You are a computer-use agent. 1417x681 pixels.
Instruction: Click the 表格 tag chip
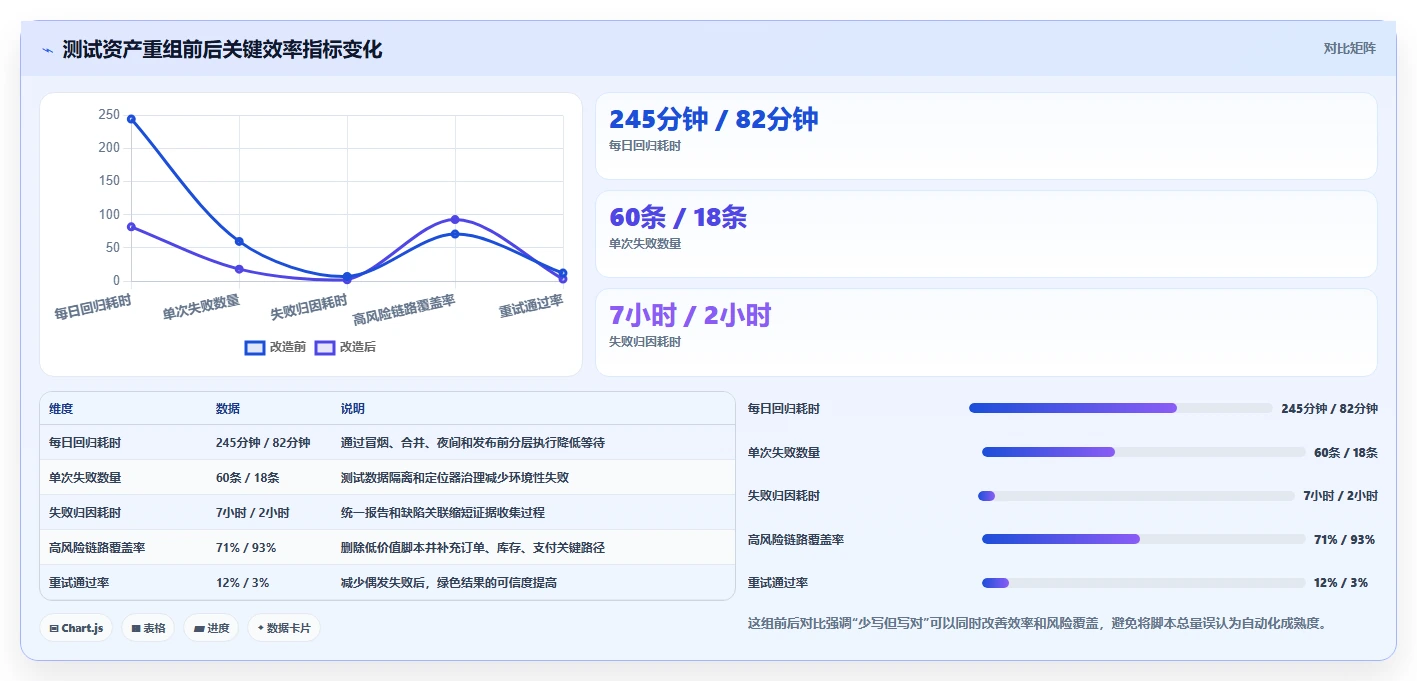(x=148, y=628)
